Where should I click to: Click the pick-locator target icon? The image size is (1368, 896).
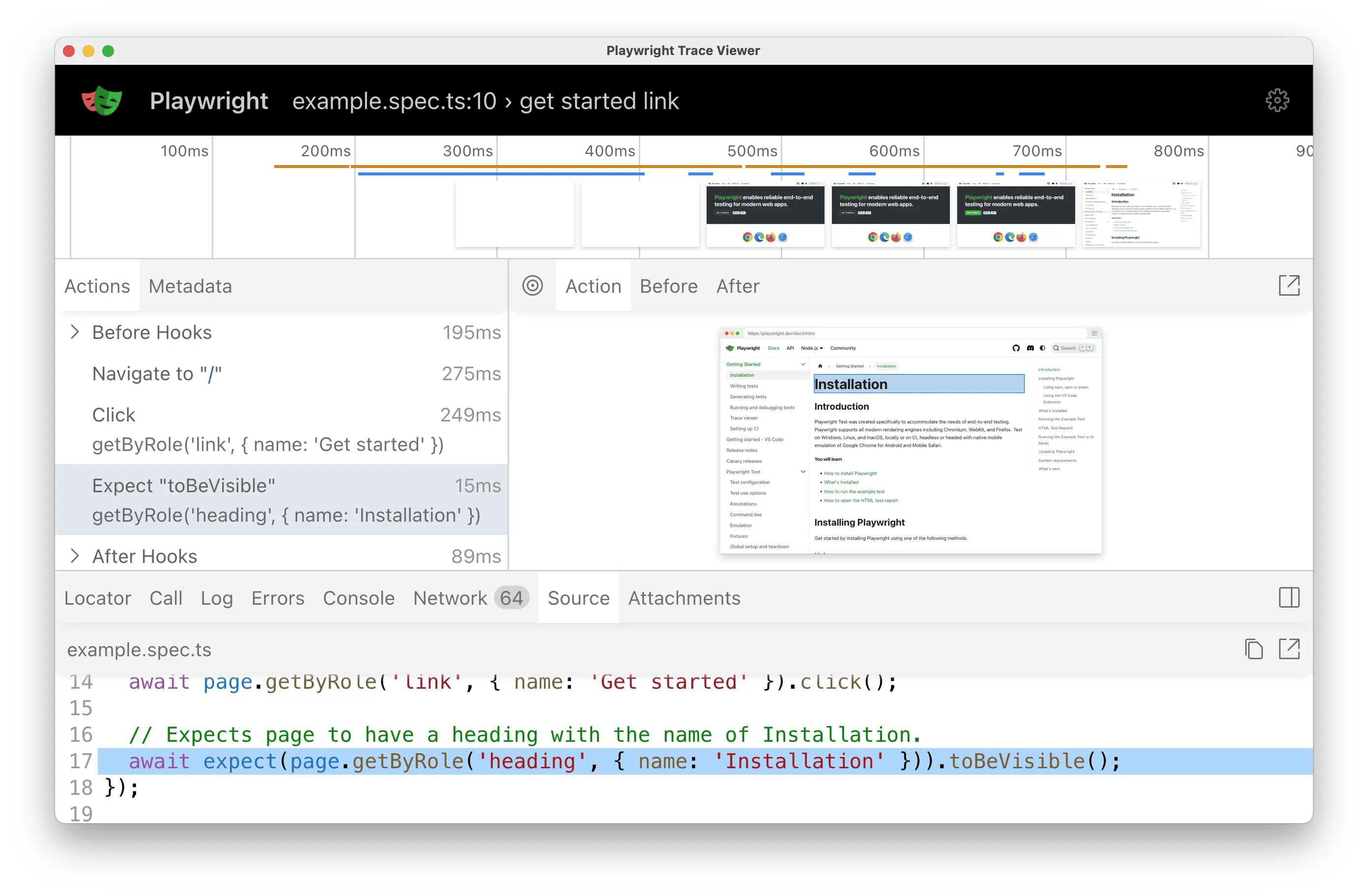[533, 285]
